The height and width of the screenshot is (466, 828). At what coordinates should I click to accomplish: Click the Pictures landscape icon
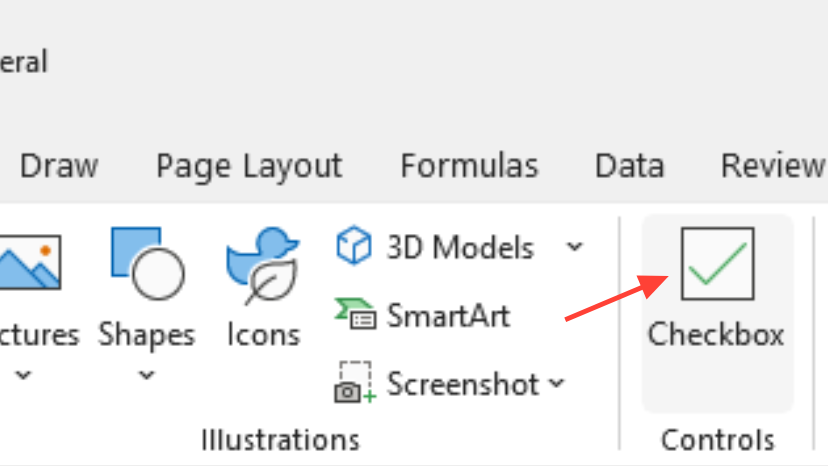coord(30,263)
